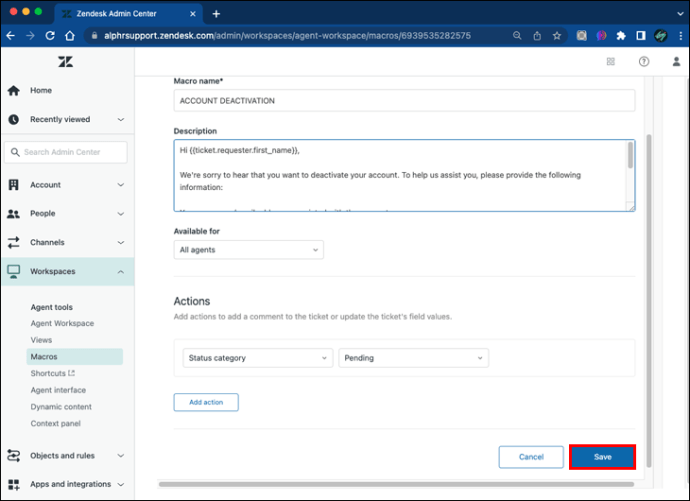Toggle the browser side panel icon
The image size is (690, 501).
[x=641, y=36]
